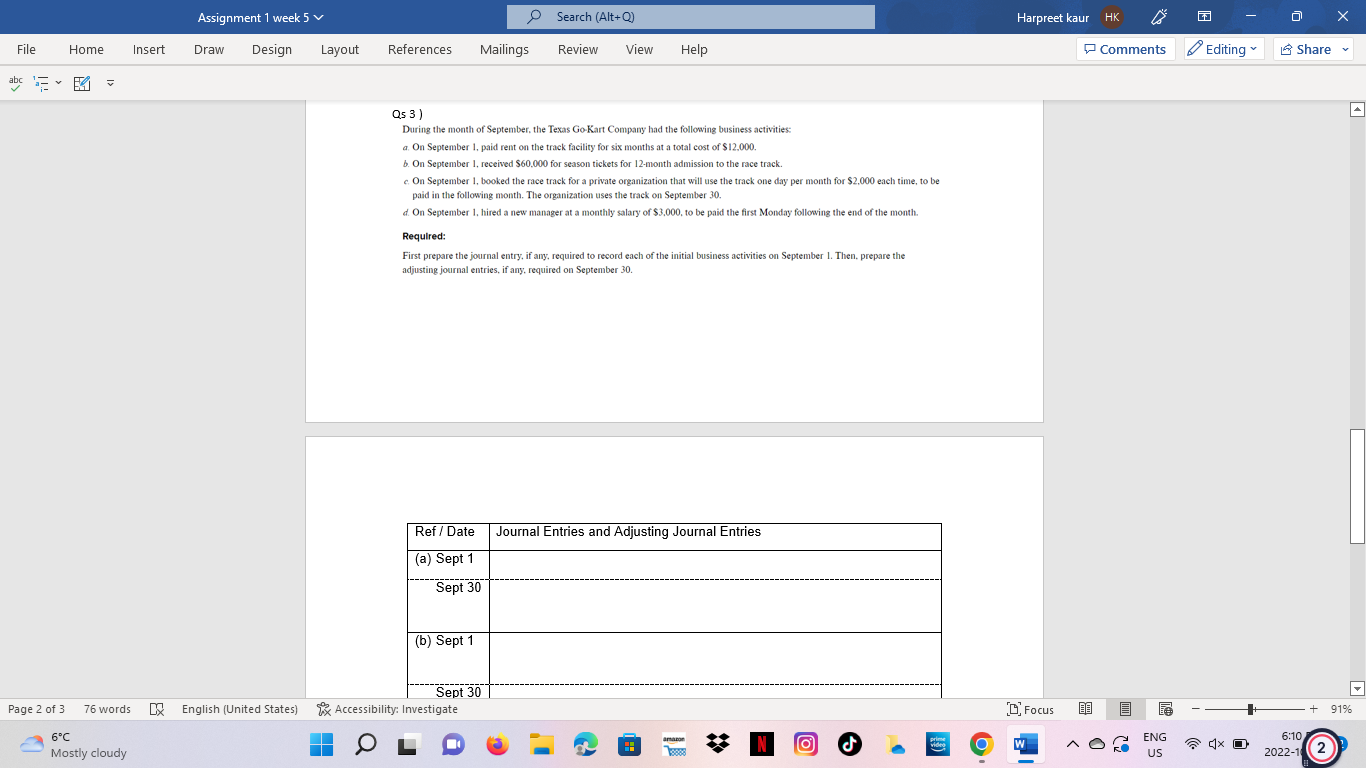The image size is (1366, 768).
Task: Activate dictation microphone in title bar
Action: pyautogui.click(x=1160, y=16)
